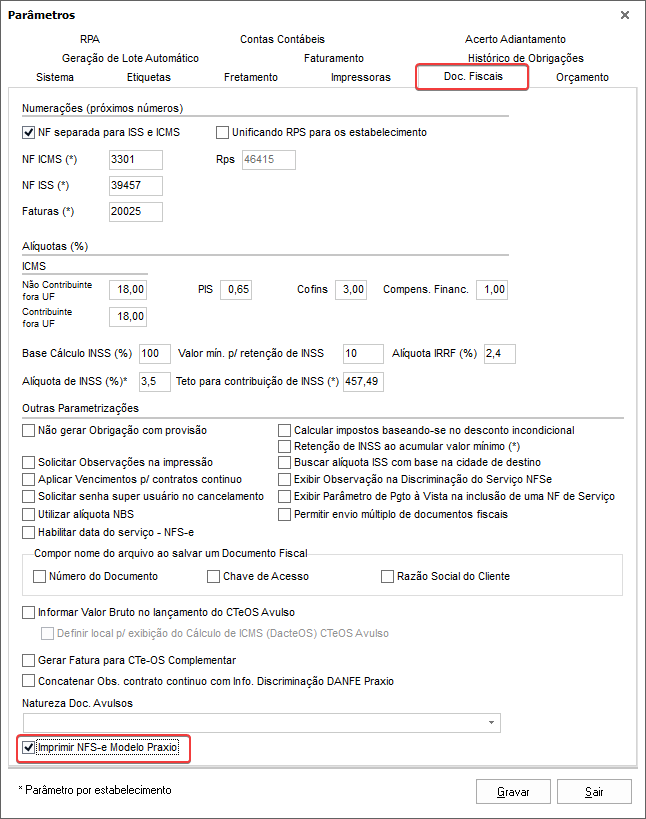The height and width of the screenshot is (819, 646).
Task: Edit Não Contribuinte fora UF rate
Action: point(128,290)
